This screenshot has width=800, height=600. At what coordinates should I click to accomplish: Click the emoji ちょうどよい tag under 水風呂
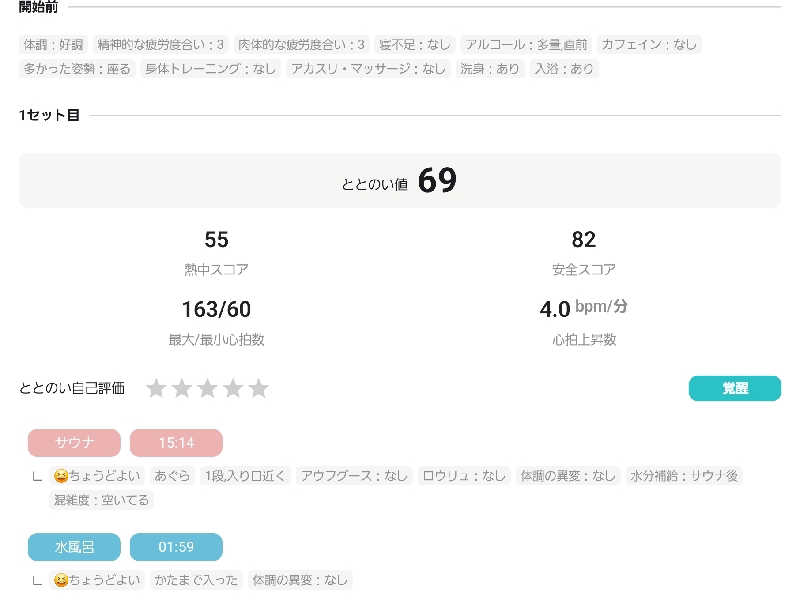pyautogui.click(x=97, y=580)
